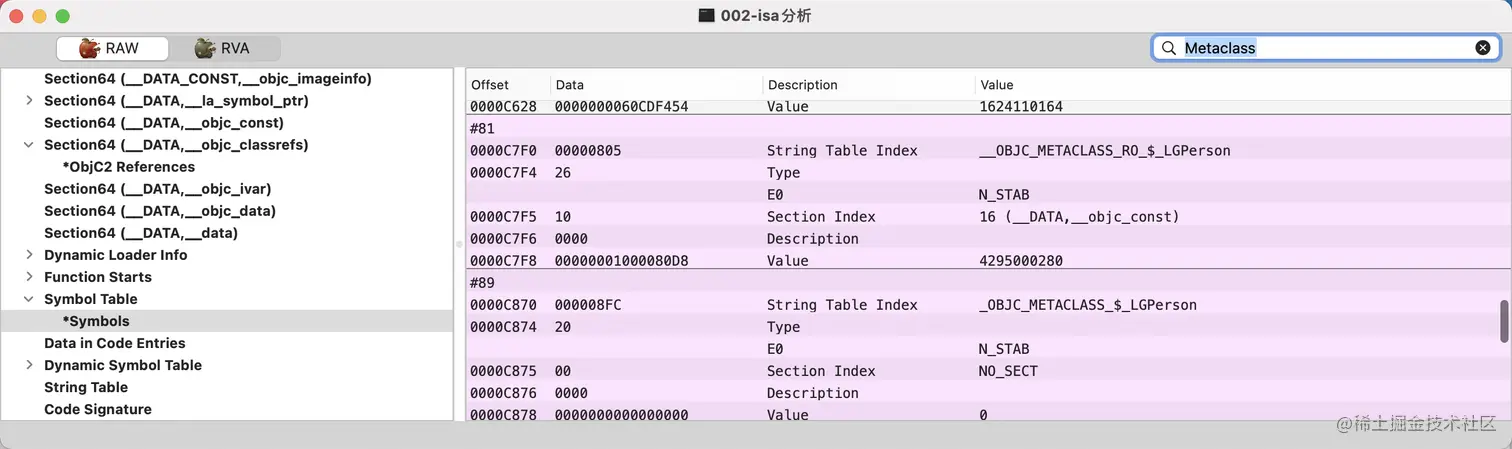Expand Dynamic Symbol Table node

(29, 365)
